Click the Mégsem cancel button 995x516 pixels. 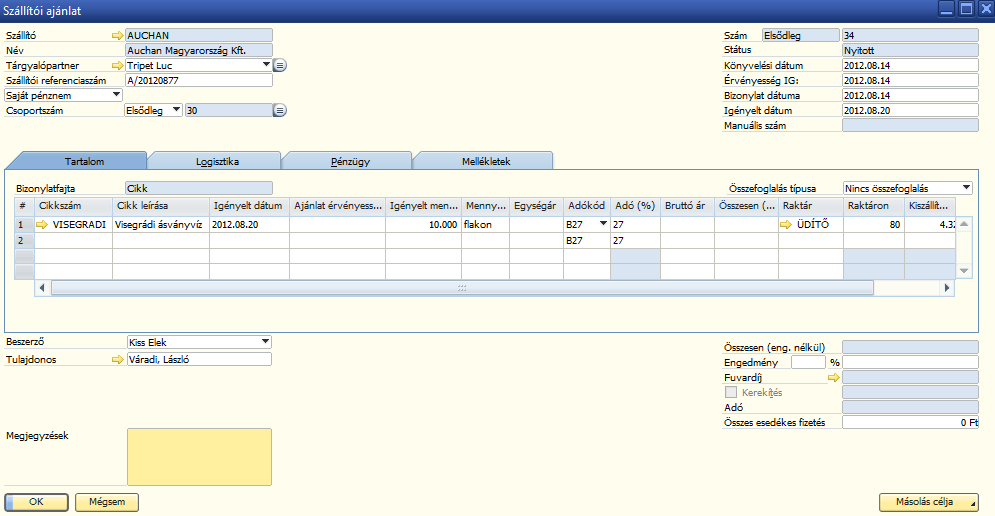click(x=107, y=502)
